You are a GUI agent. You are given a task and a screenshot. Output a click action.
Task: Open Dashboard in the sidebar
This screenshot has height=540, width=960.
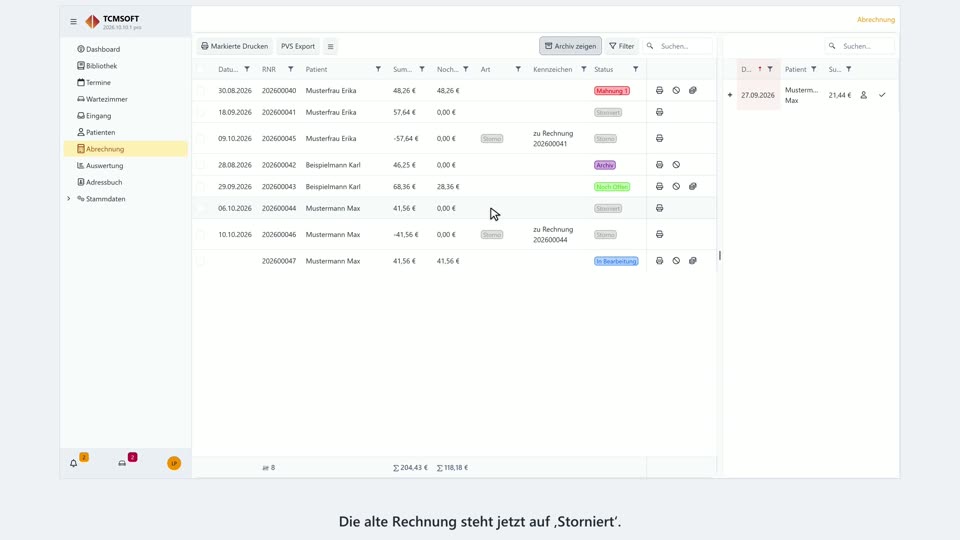[126, 49]
